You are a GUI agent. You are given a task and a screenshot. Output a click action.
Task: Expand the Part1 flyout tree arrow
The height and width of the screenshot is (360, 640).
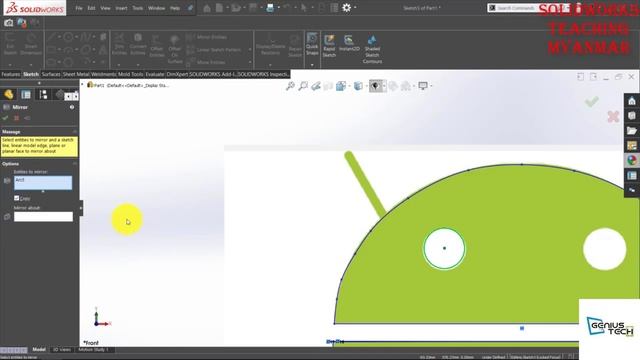[x=82, y=85]
